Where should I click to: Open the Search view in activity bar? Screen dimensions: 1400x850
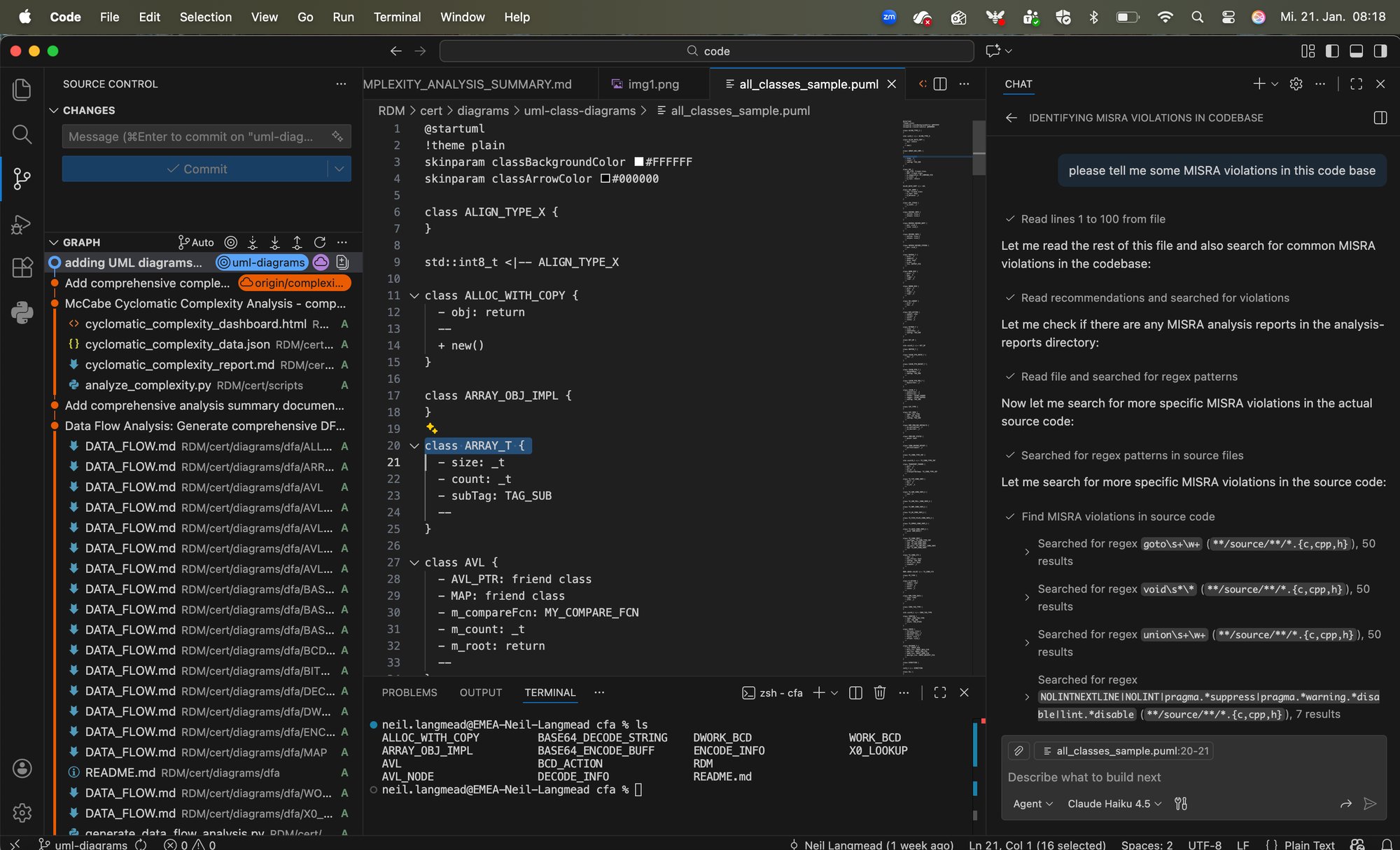tap(22, 134)
